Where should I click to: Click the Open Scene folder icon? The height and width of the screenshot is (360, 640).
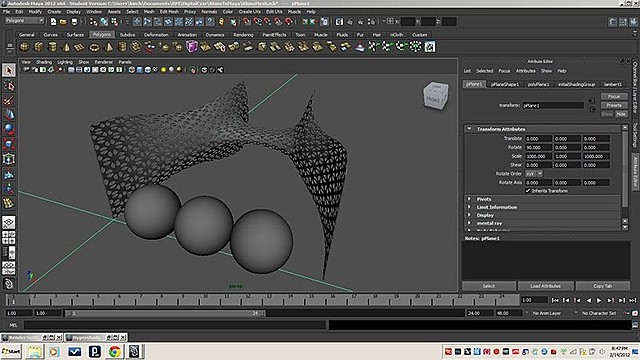[63, 22]
